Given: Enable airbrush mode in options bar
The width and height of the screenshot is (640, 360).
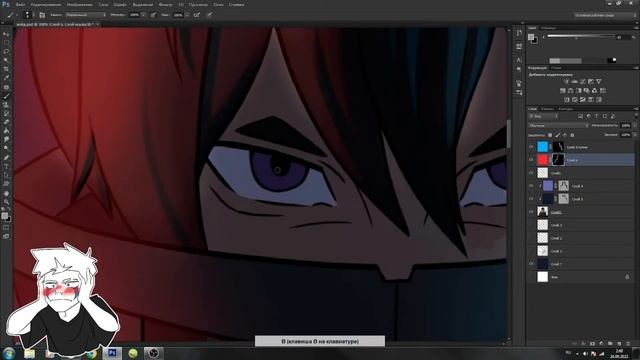Looking at the screenshot, I should (x=197, y=15).
